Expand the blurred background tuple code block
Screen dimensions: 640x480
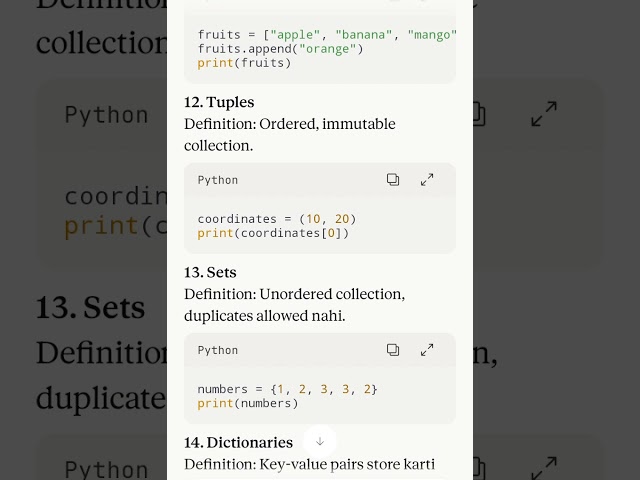coord(544,114)
